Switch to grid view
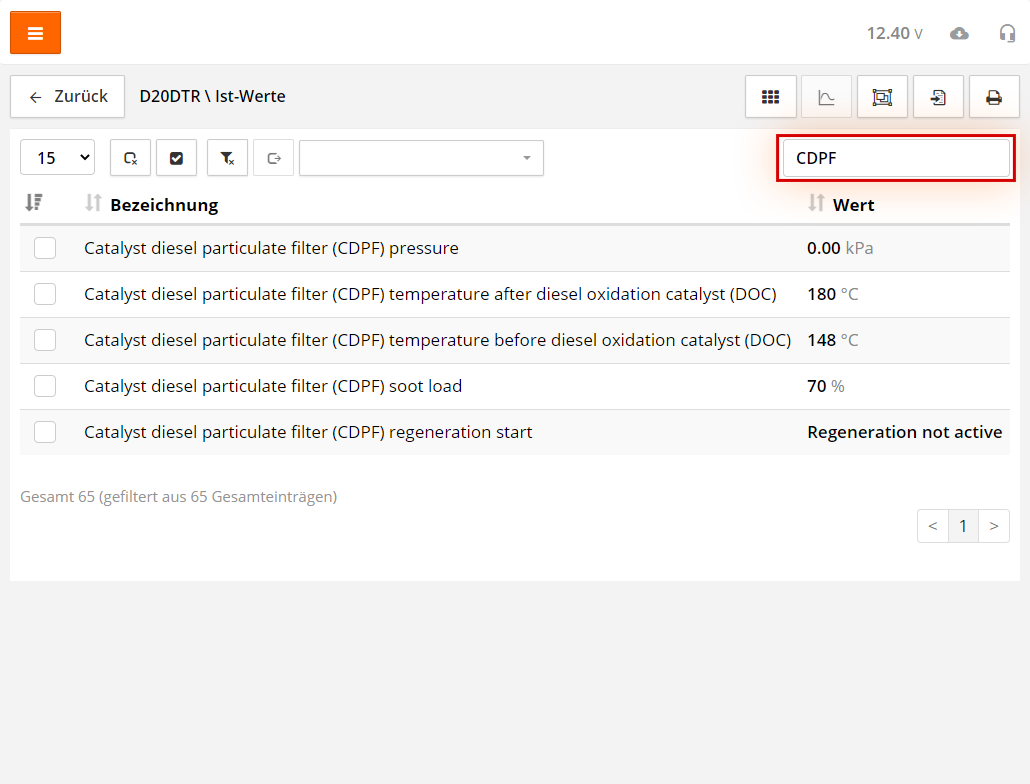Screen dimensions: 1030x784 pos(770,97)
